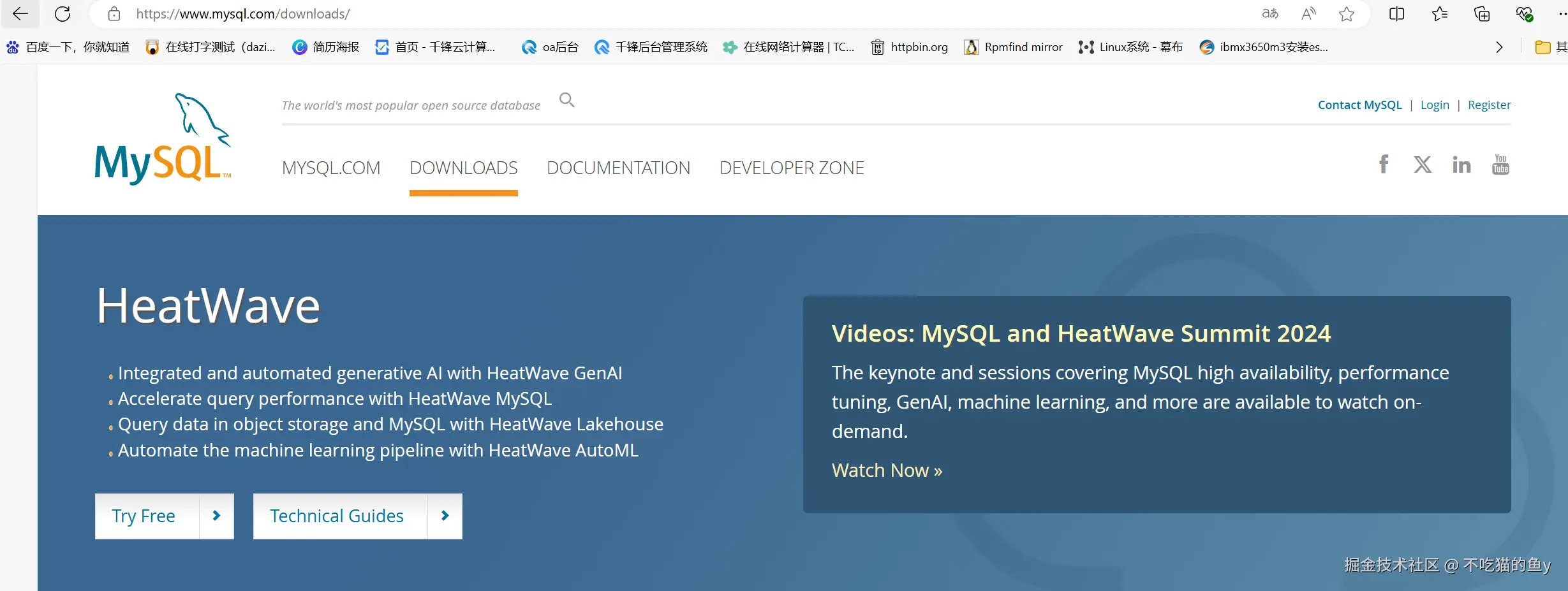Open the split screen icon
This screenshot has width=1568, height=591.
click(x=1397, y=14)
